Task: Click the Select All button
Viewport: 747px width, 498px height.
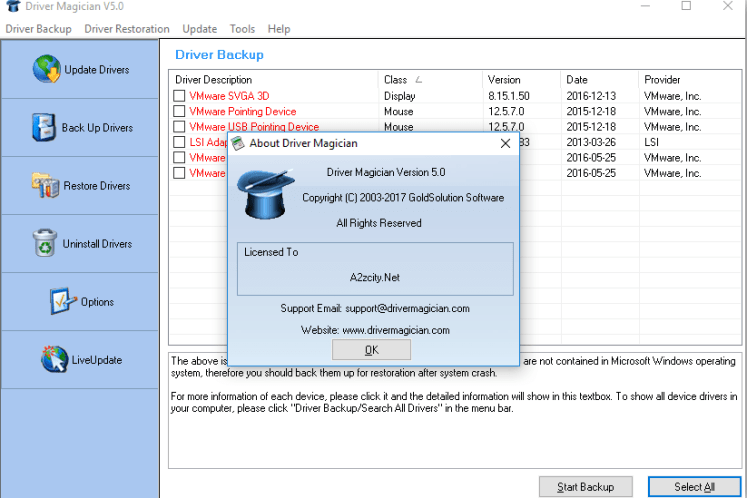Action: point(694,487)
